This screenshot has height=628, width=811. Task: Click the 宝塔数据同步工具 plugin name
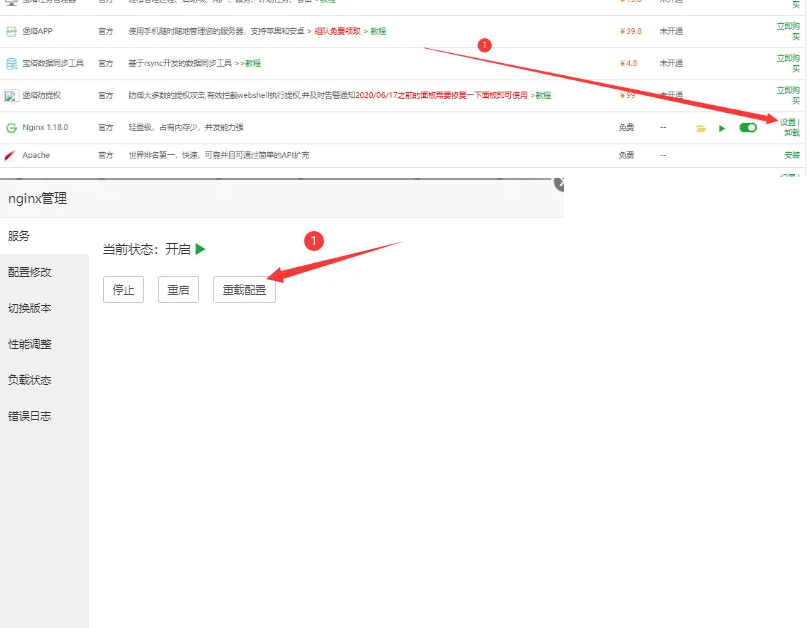pyautogui.click(x=53, y=64)
